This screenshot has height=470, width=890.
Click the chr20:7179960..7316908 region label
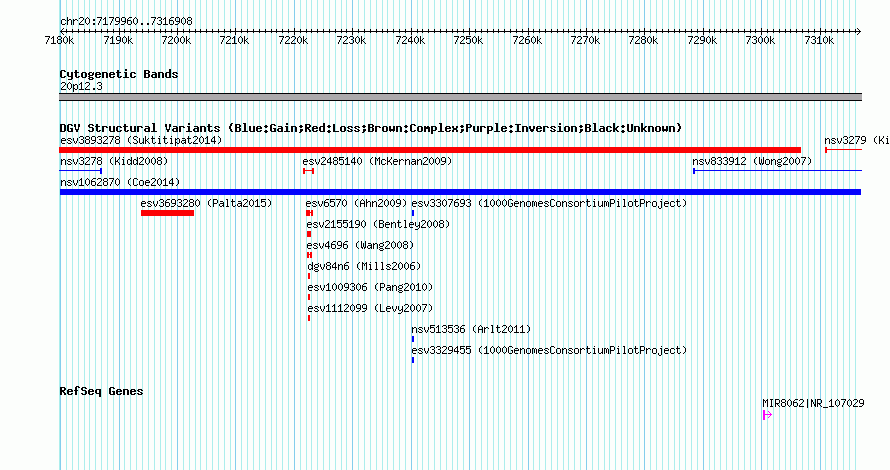coord(126,21)
